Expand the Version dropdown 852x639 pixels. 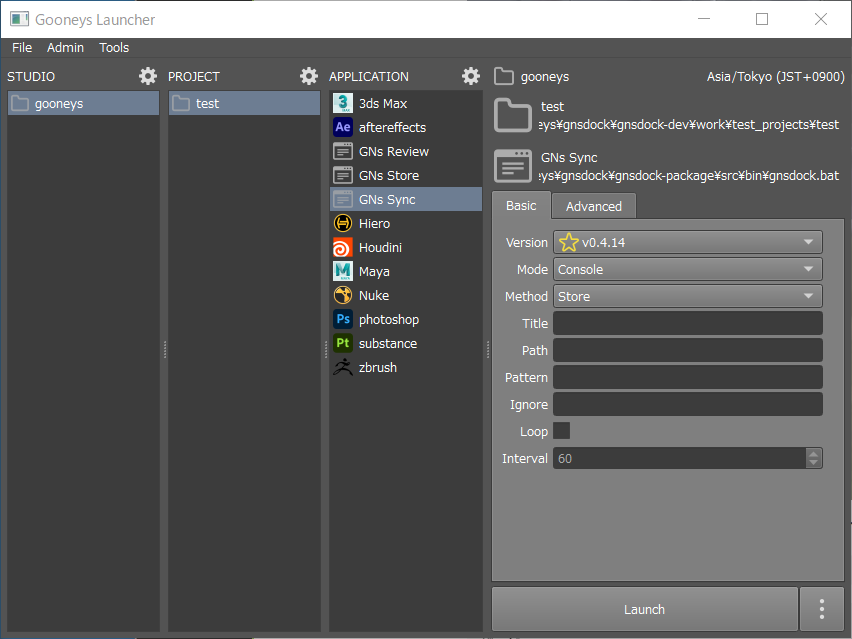[x=687, y=242]
